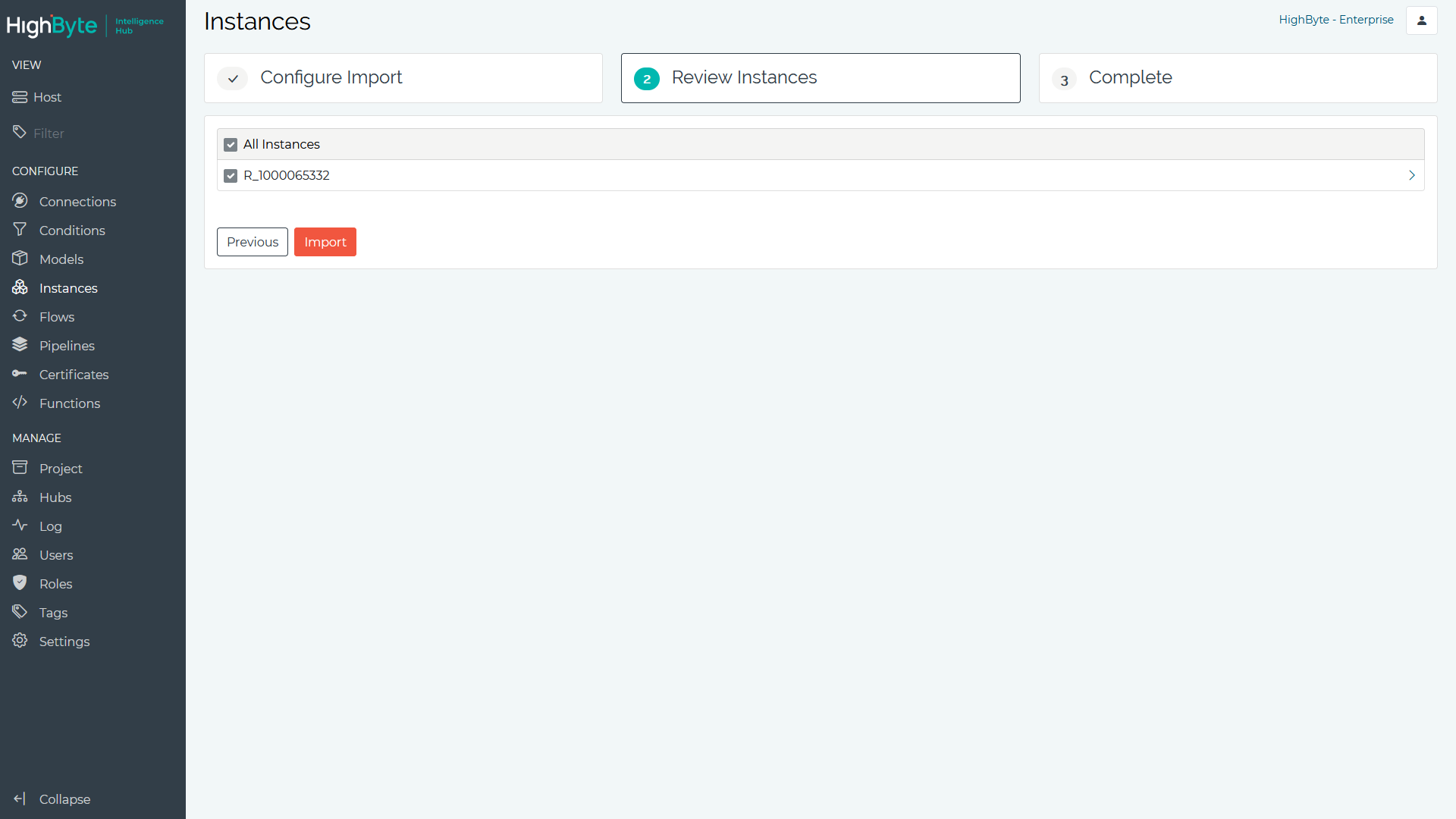Click the Collapse sidebar label
Viewport: 1456px width, 819px height.
pyautogui.click(x=64, y=799)
